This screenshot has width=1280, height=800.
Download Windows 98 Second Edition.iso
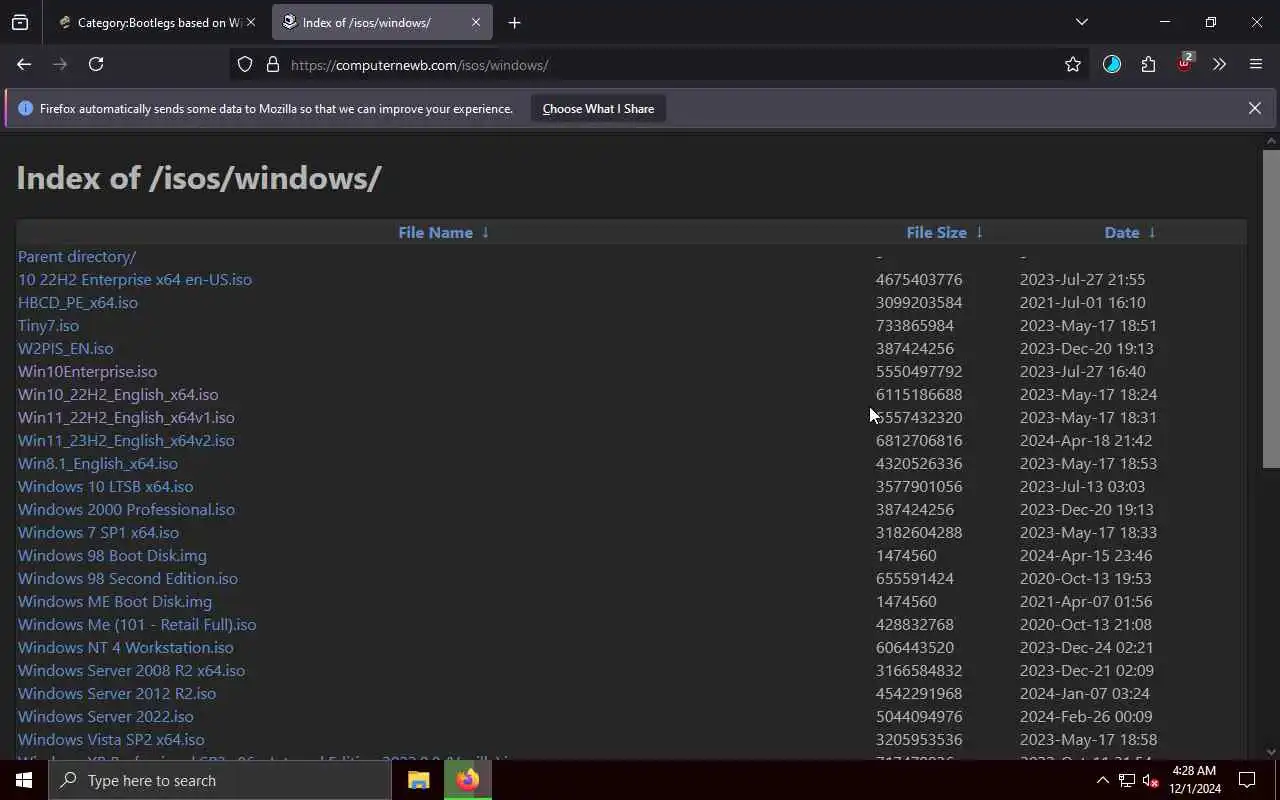click(128, 578)
